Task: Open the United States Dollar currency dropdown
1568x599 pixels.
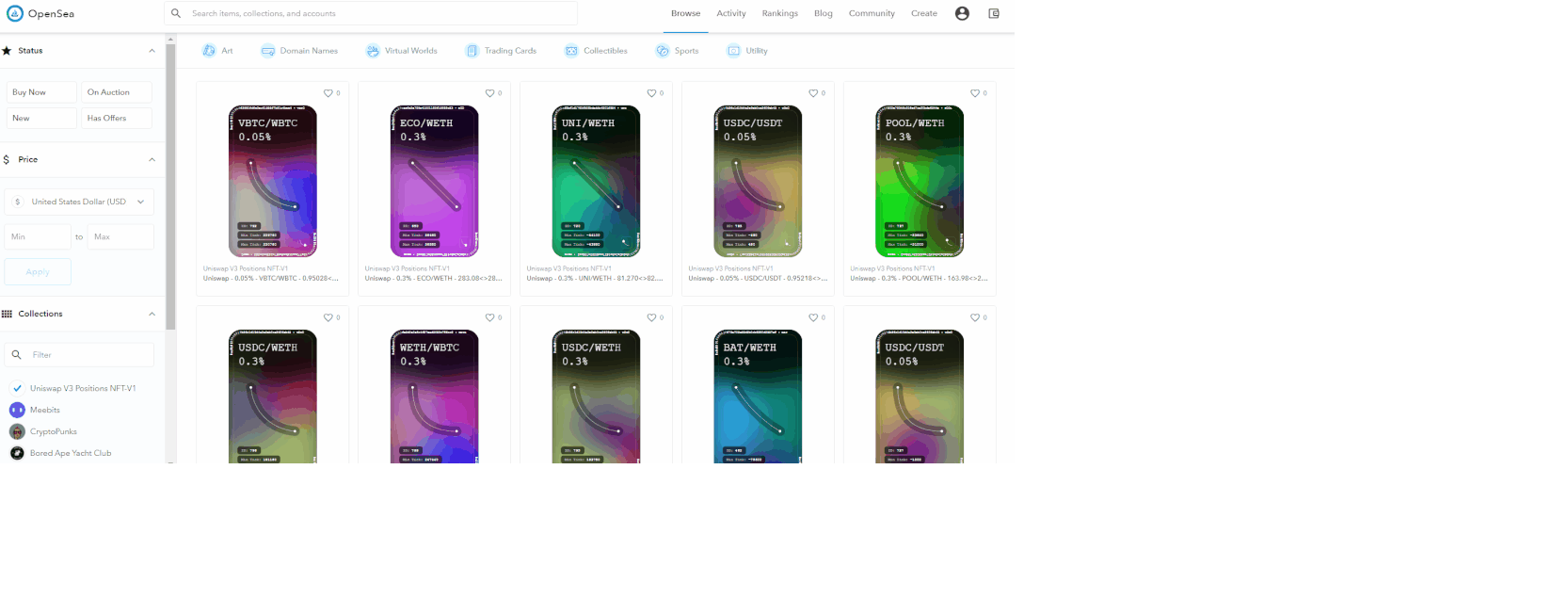Action: point(79,202)
